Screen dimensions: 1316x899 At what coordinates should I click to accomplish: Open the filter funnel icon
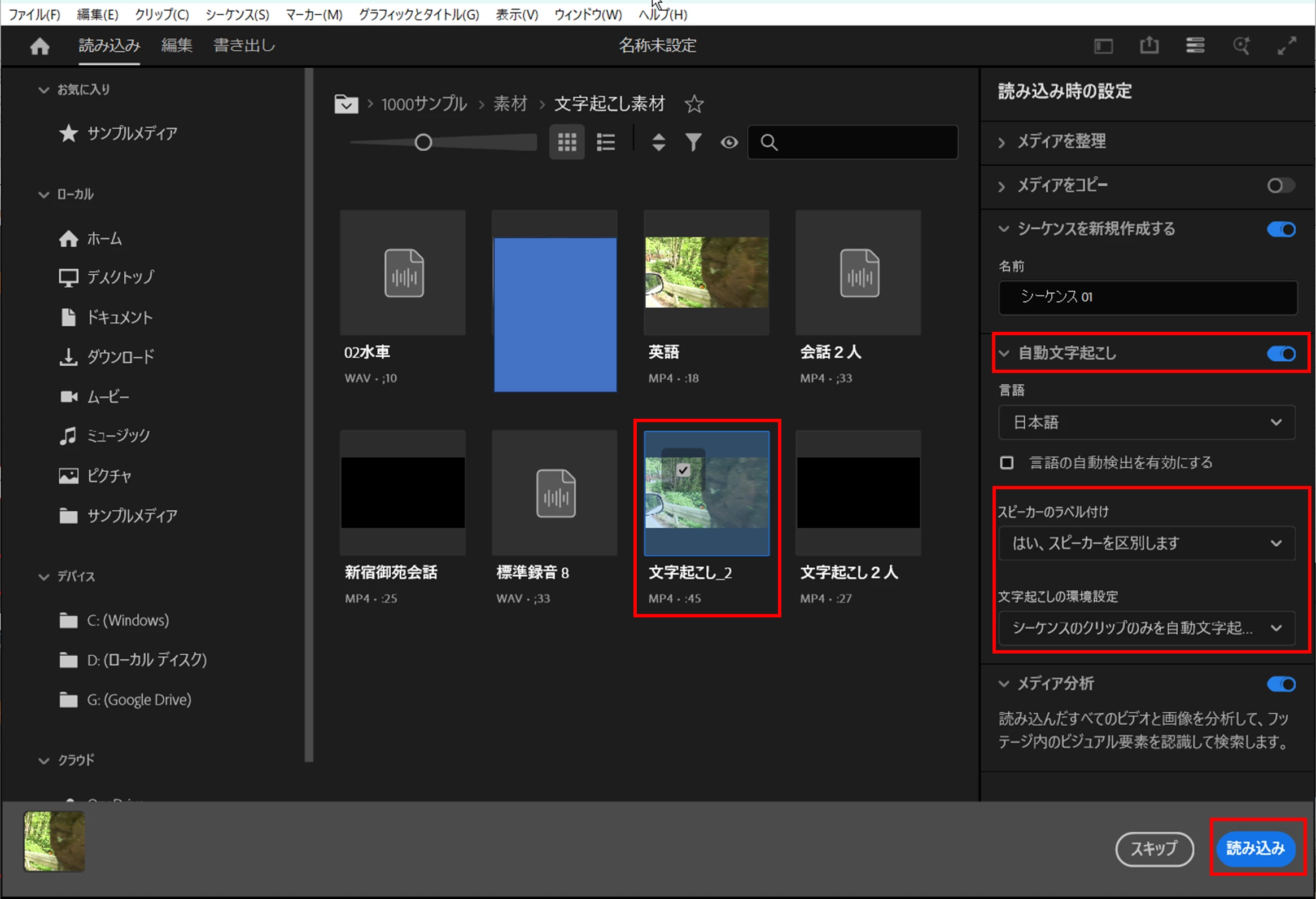(693, 142)
